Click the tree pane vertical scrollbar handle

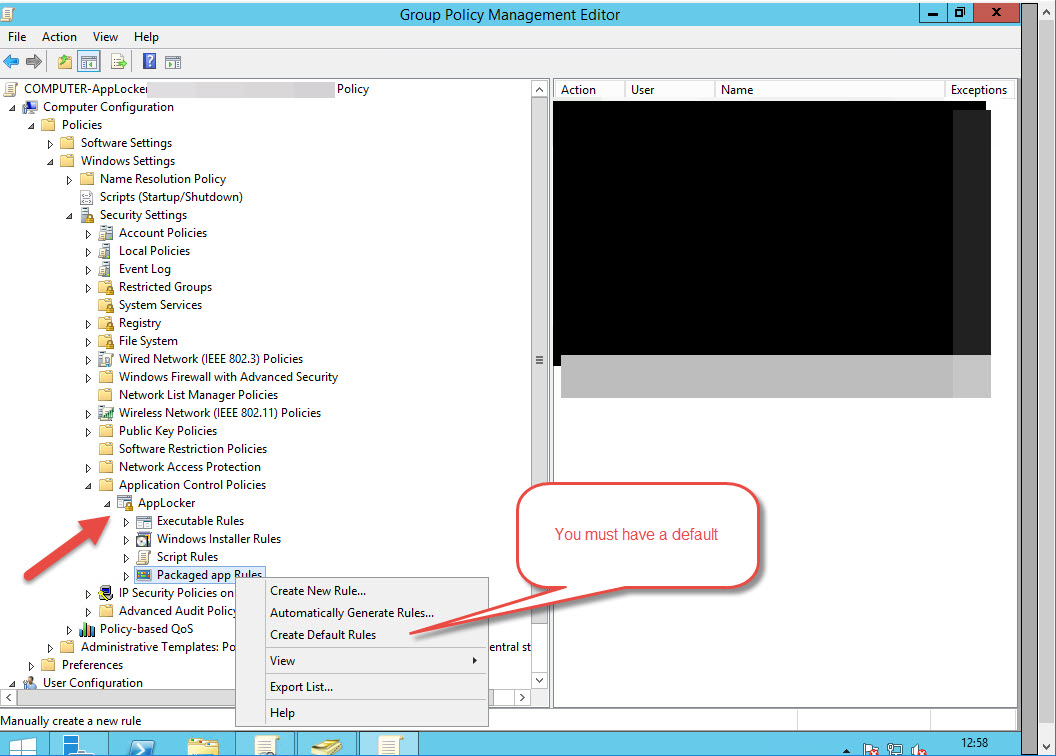(540, 360)
